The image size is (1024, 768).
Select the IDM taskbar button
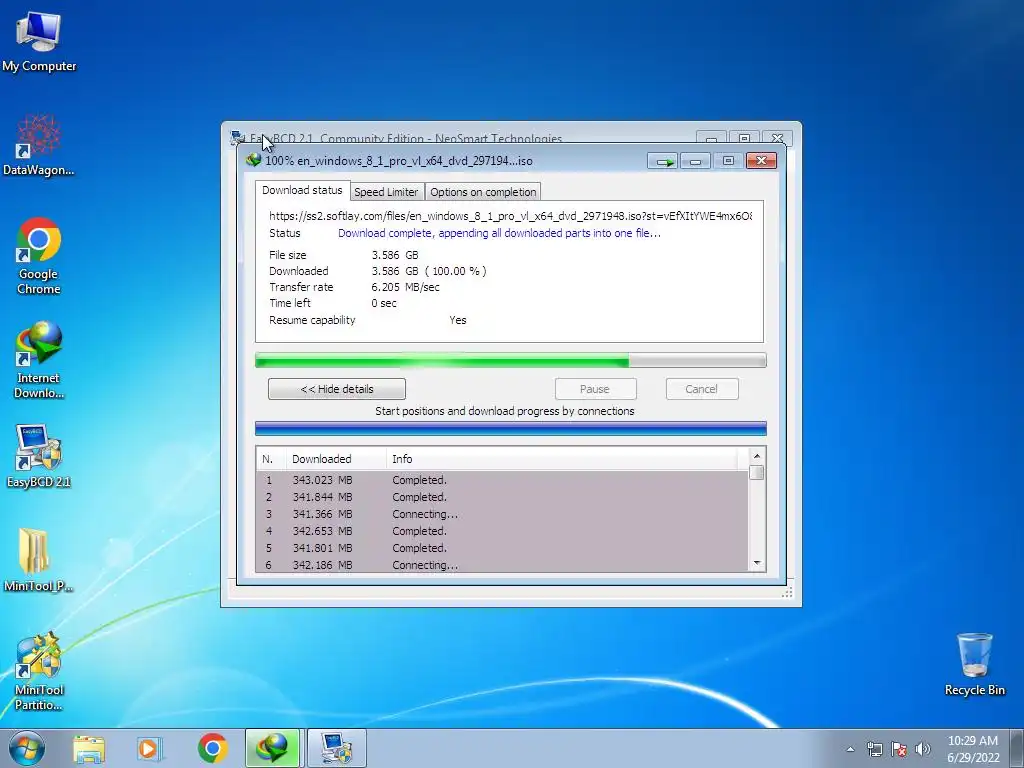point(272,748)
